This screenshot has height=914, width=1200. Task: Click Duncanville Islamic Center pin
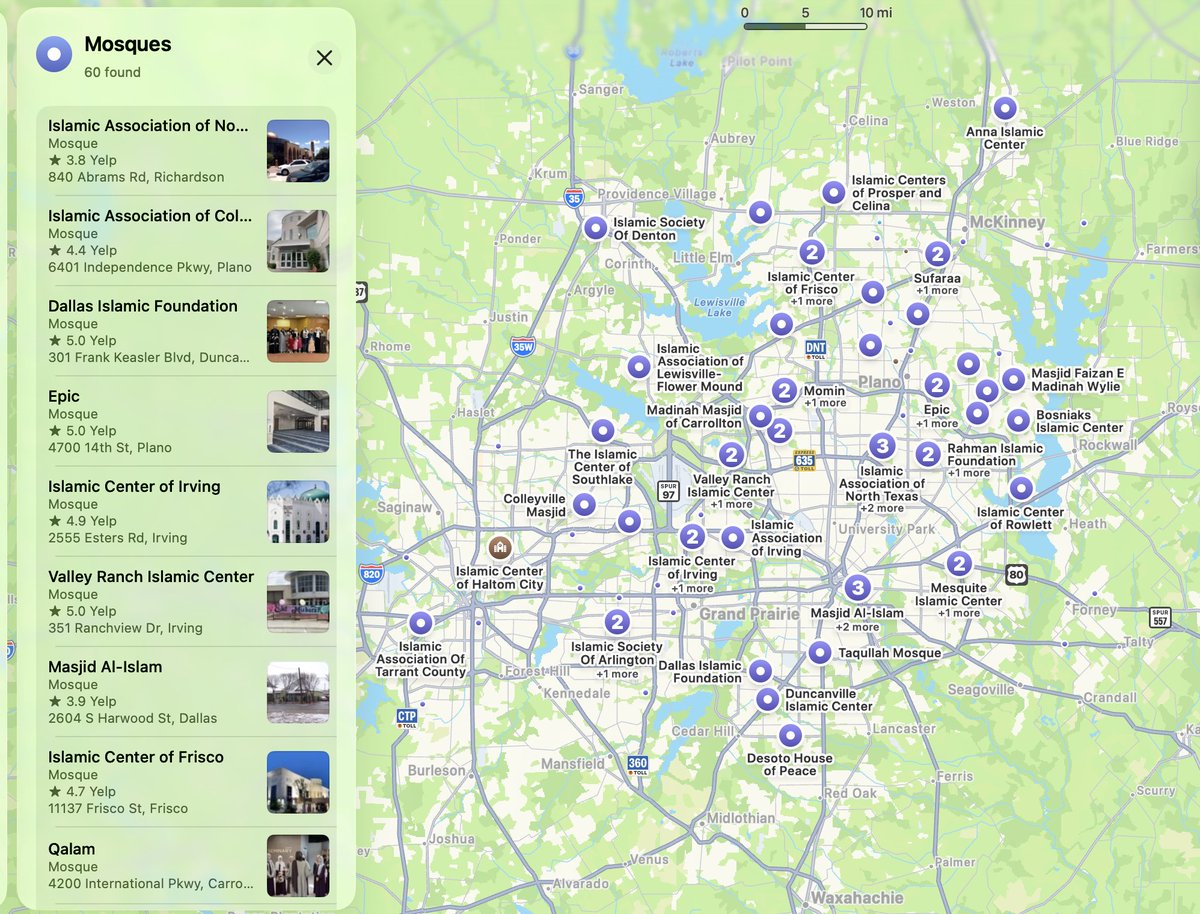click(x=767, y=699)
